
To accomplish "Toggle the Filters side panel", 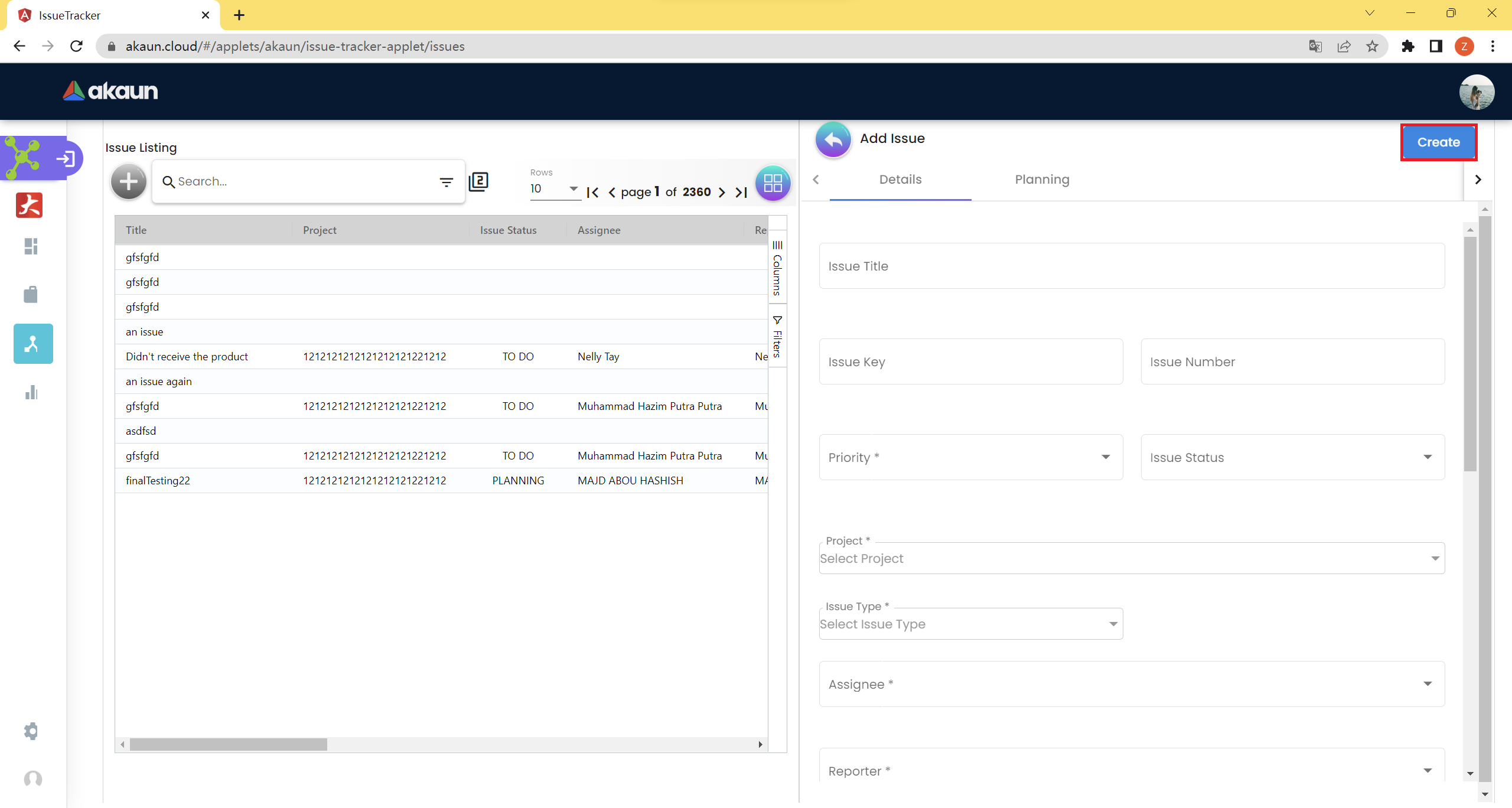I will [777, 337].
